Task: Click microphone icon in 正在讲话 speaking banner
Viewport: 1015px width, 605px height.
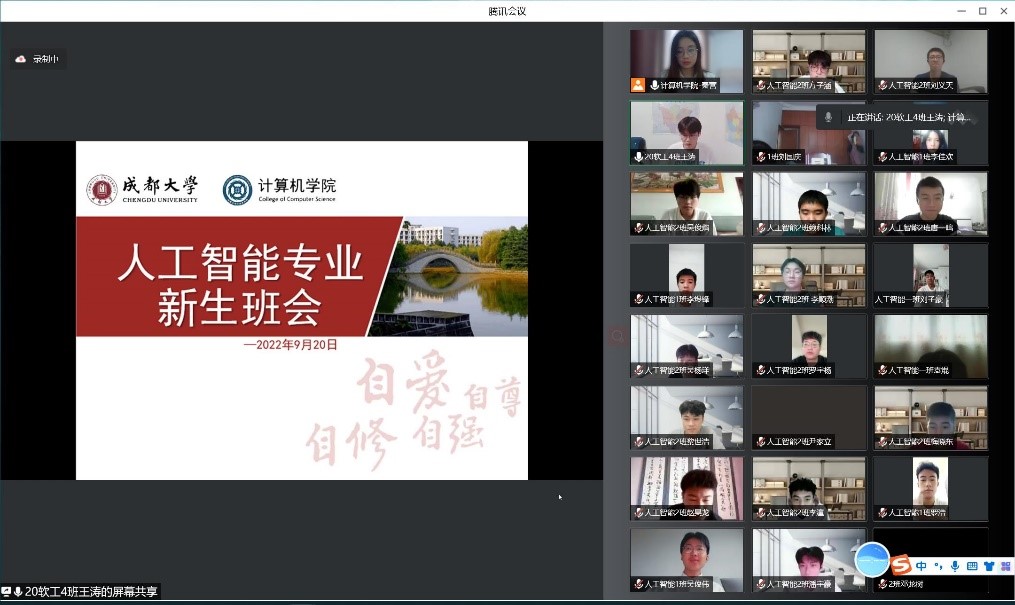Action: 828,117
